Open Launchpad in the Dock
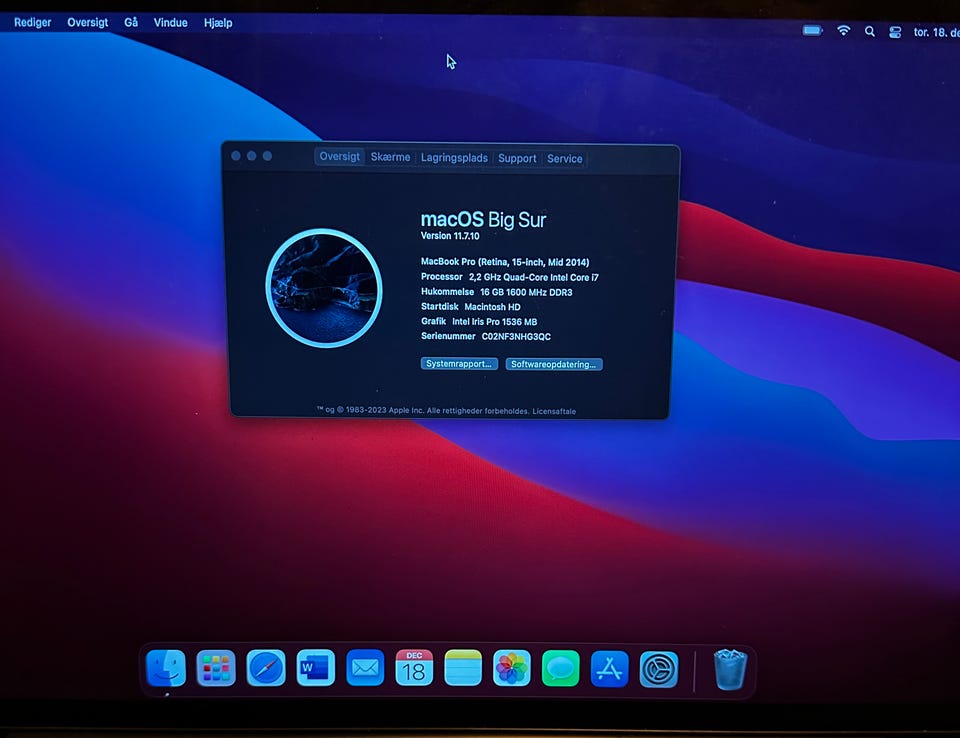 coord(216,668)
